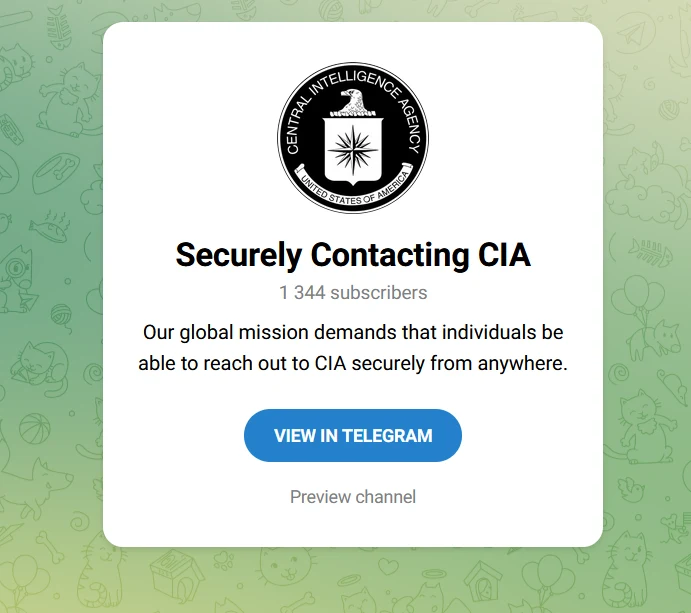This screenshot has height=613, width=691.
Task: Click the heart doodle below the card
Action: click(387, 567)
